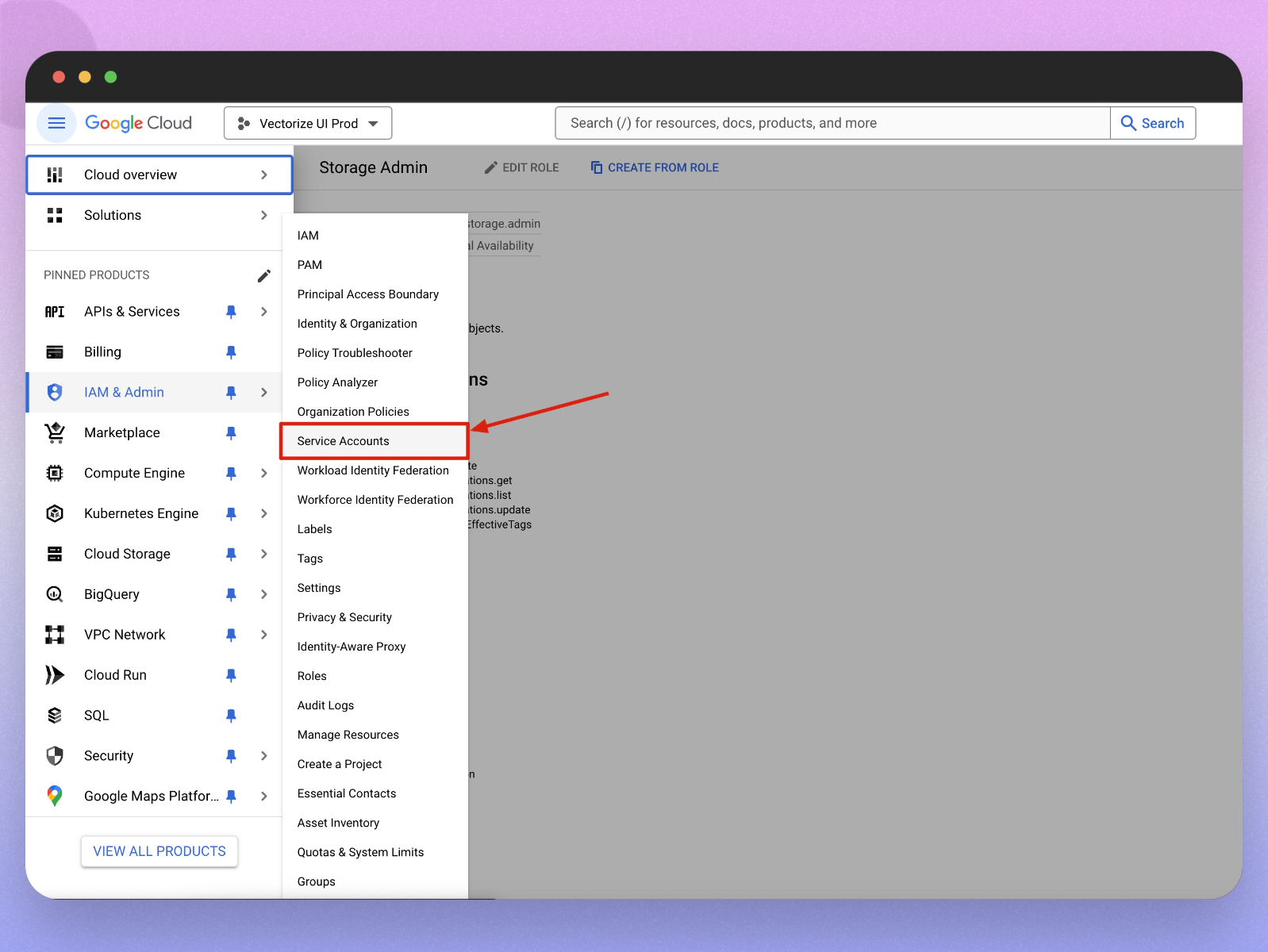Unpin Kubernetes Engine product
1268x952 pixels.
(x=231, y=513)
